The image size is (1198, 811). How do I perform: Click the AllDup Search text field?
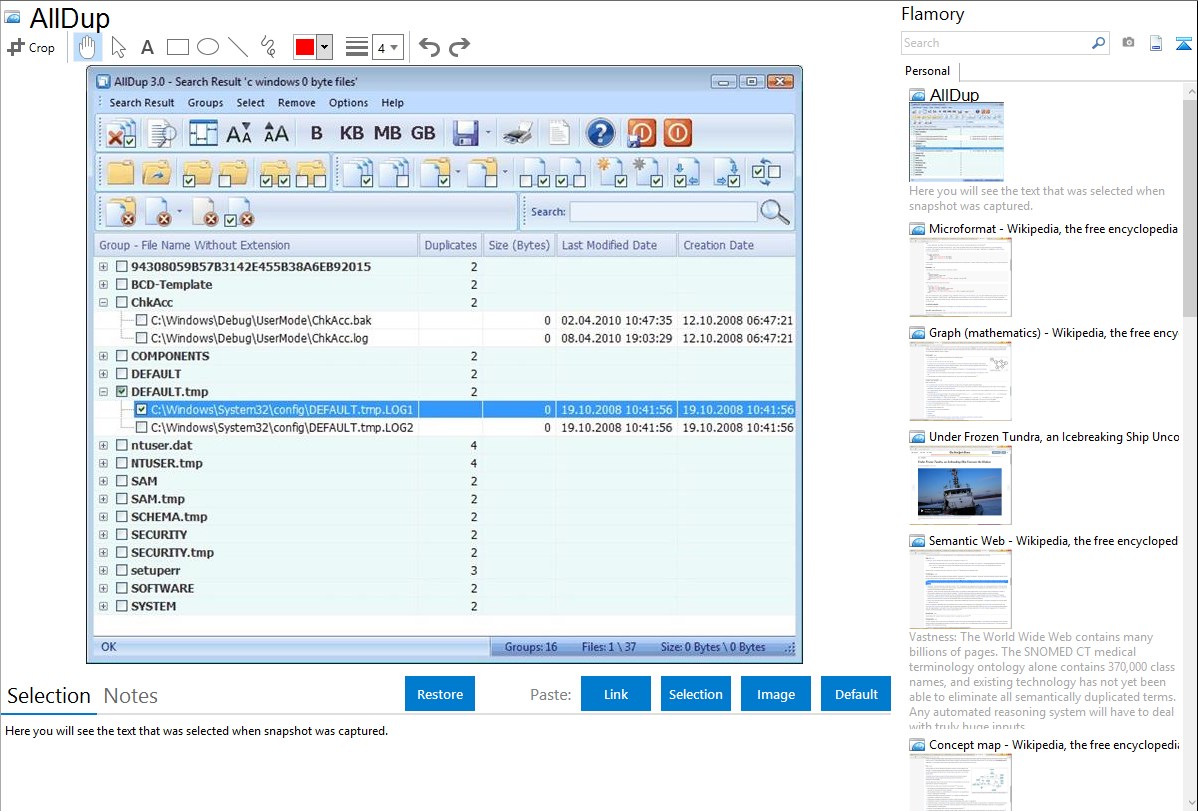tap(663, 212)
